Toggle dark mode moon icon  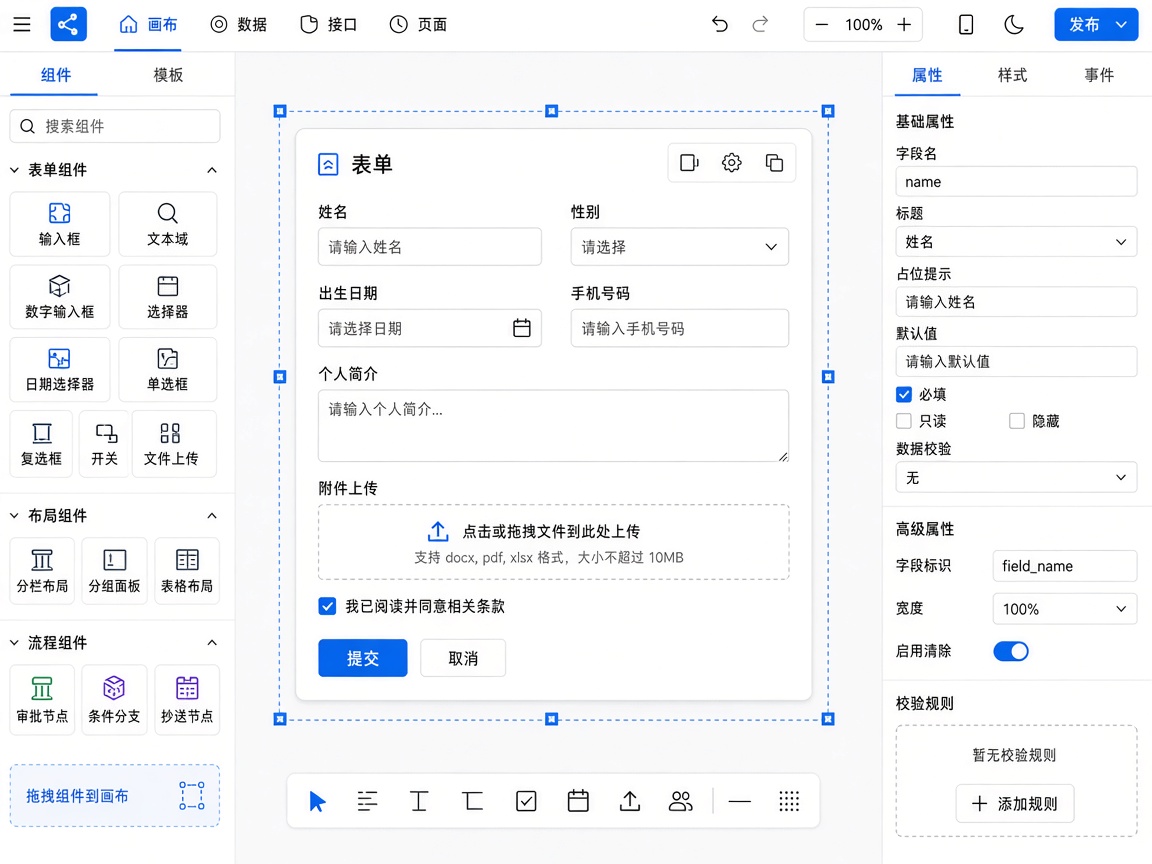coord(1014,24)
